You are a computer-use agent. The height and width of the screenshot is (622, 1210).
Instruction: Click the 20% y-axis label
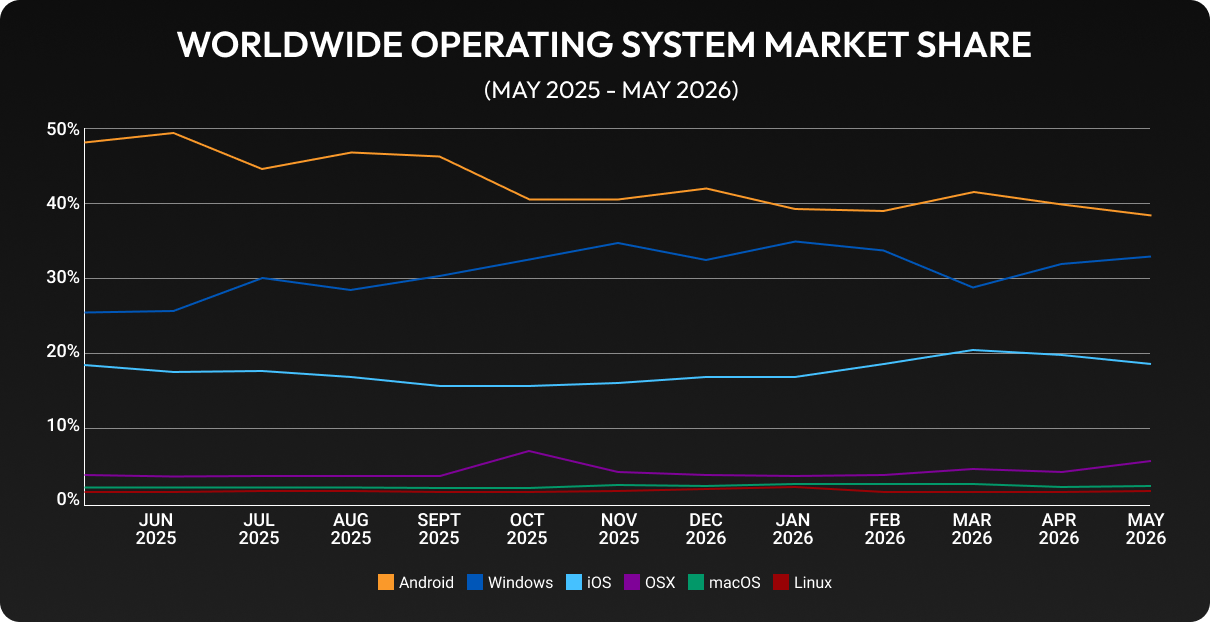coord(62,352)
